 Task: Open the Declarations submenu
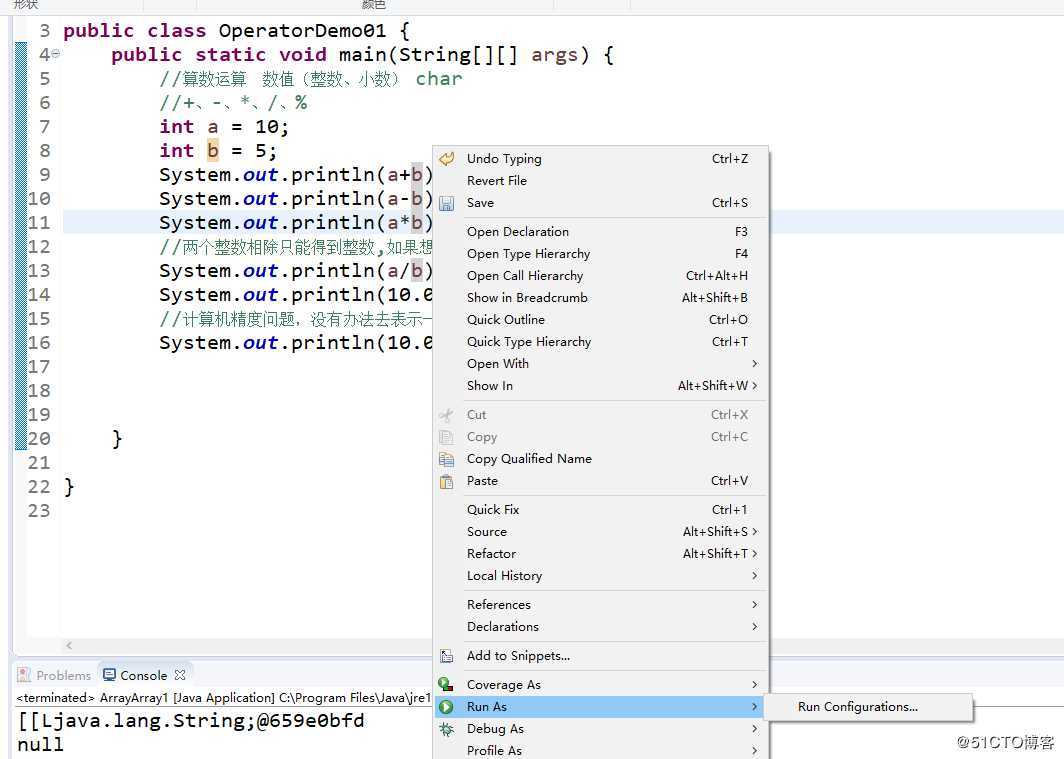(x=601, y=627)
